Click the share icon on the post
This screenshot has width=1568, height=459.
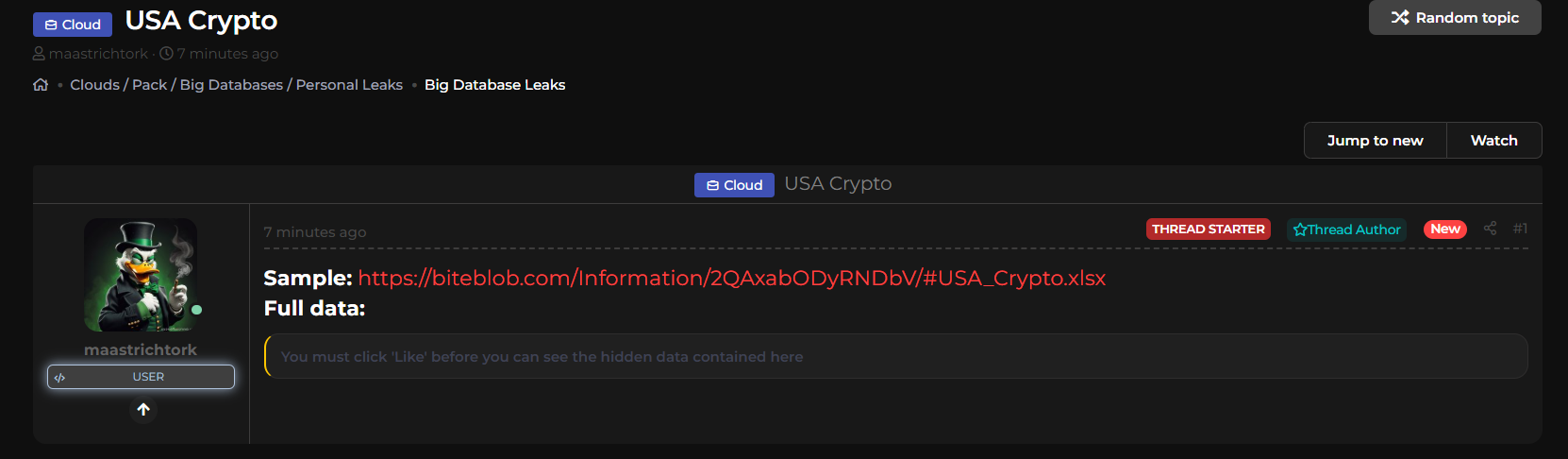pos(1490,229)
